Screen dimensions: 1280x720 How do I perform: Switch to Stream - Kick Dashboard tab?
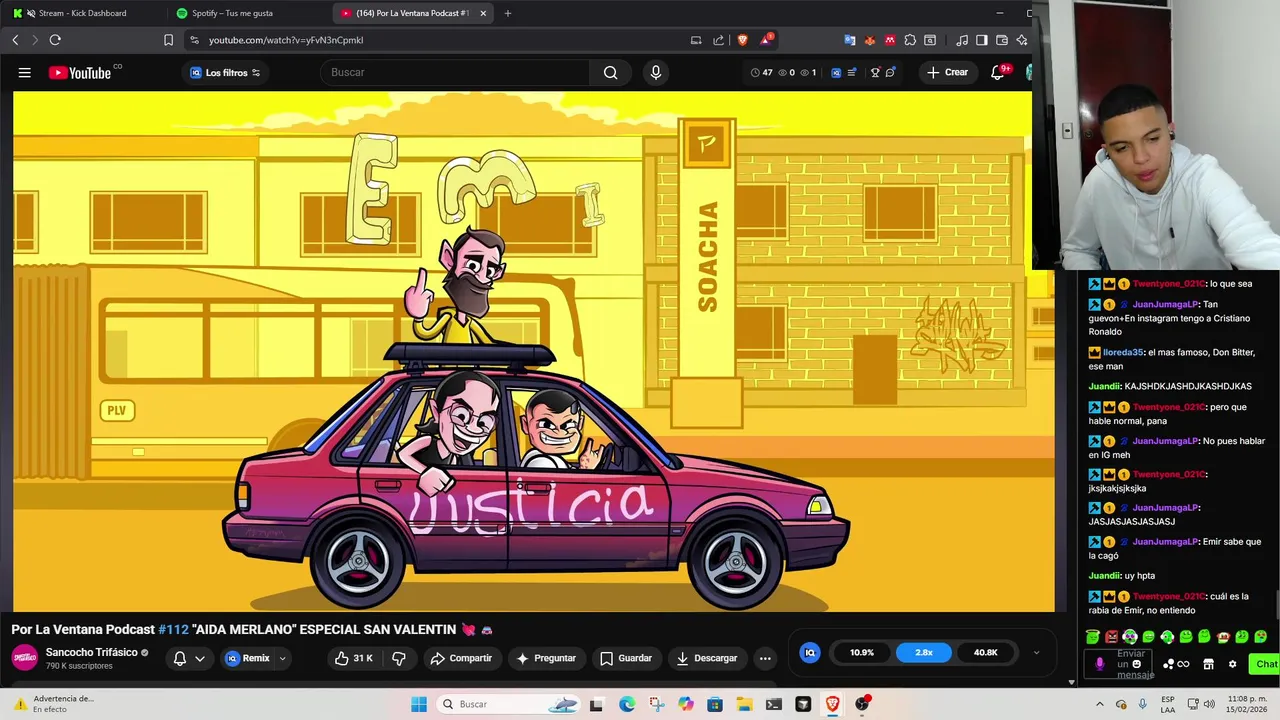pyautogui.click(x=83, y=13)
